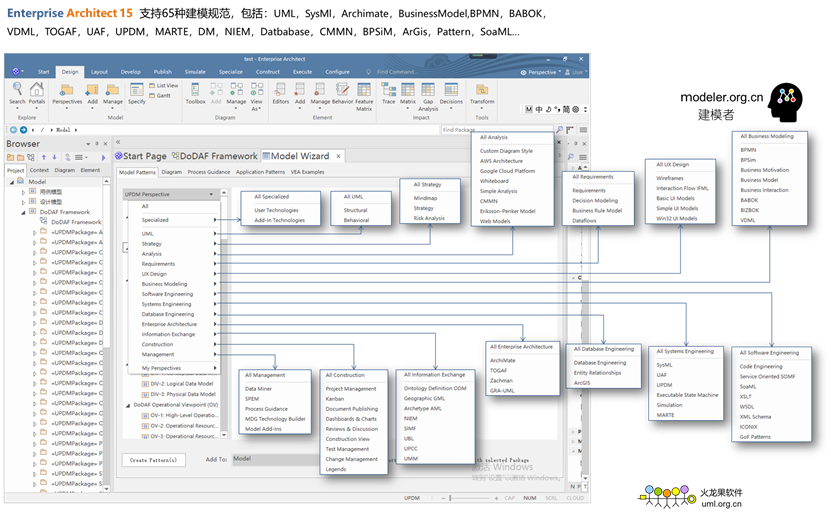Click the navigation back arrow button
Screen dimensions: 831x514
pyautogui.click(x=14, y=129)
